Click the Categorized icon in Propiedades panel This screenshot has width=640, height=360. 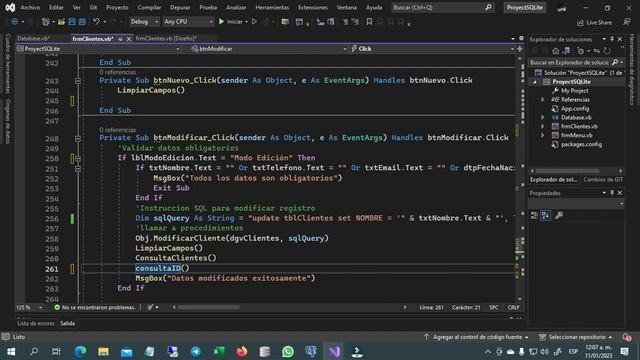[534, 215]
